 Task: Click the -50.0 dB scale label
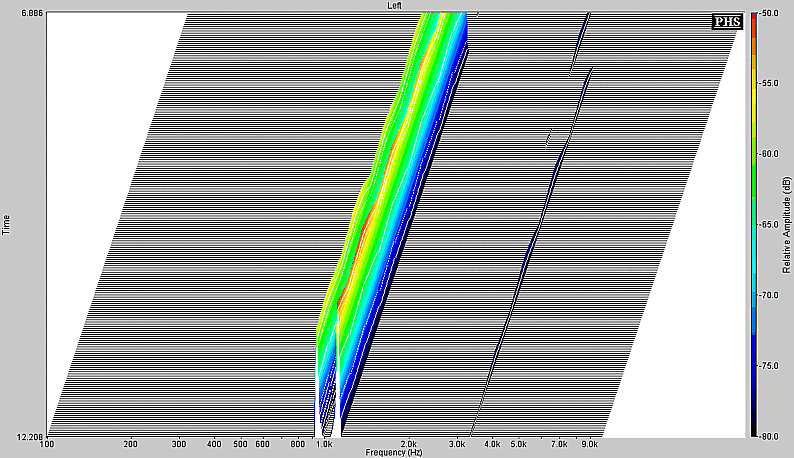click(771, 14)
